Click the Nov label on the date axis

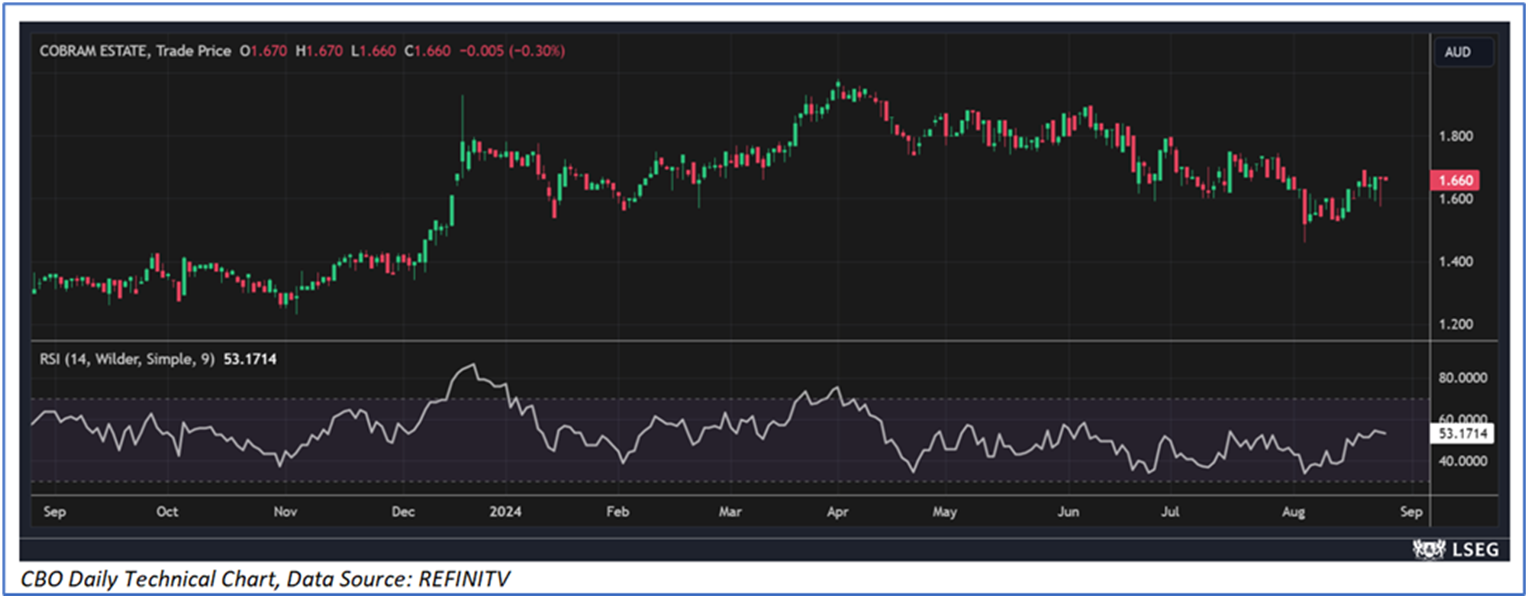click(x=286, y=512)
